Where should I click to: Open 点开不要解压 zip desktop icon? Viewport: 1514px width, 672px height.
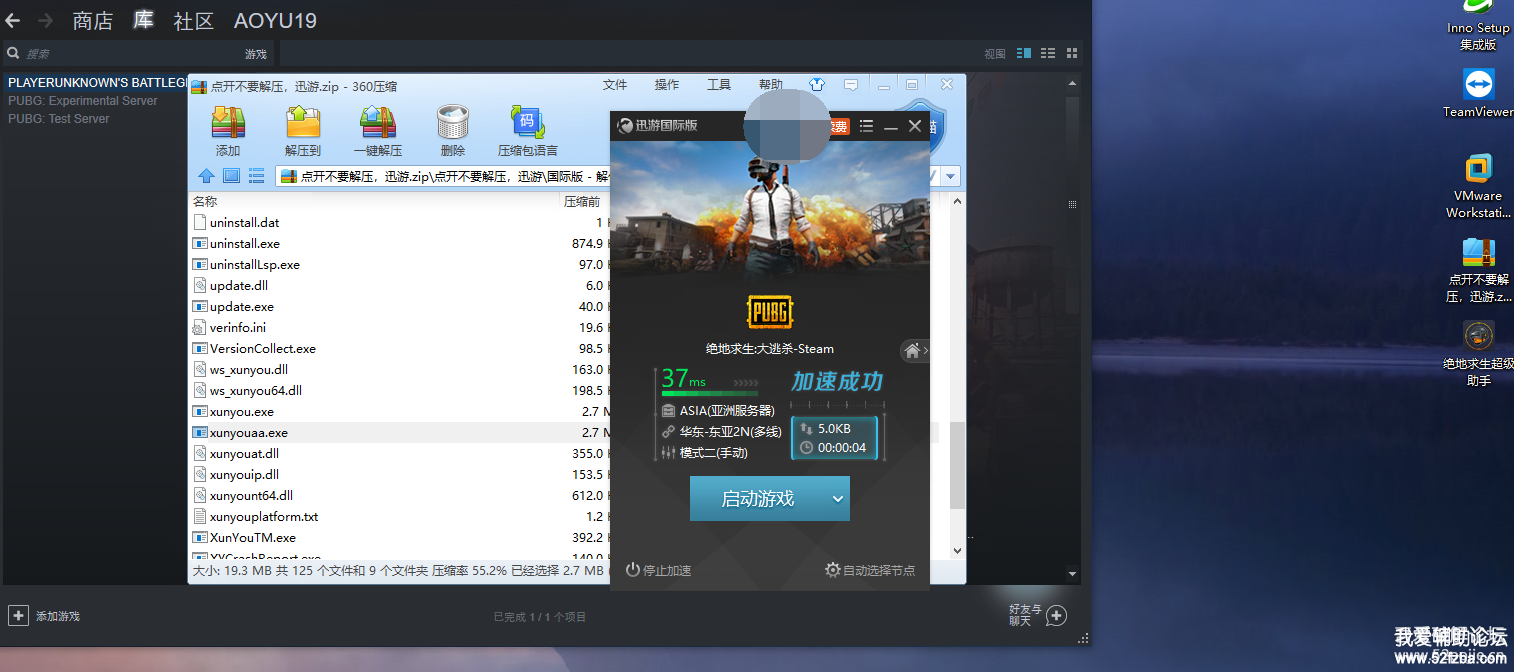point(1478,270)
